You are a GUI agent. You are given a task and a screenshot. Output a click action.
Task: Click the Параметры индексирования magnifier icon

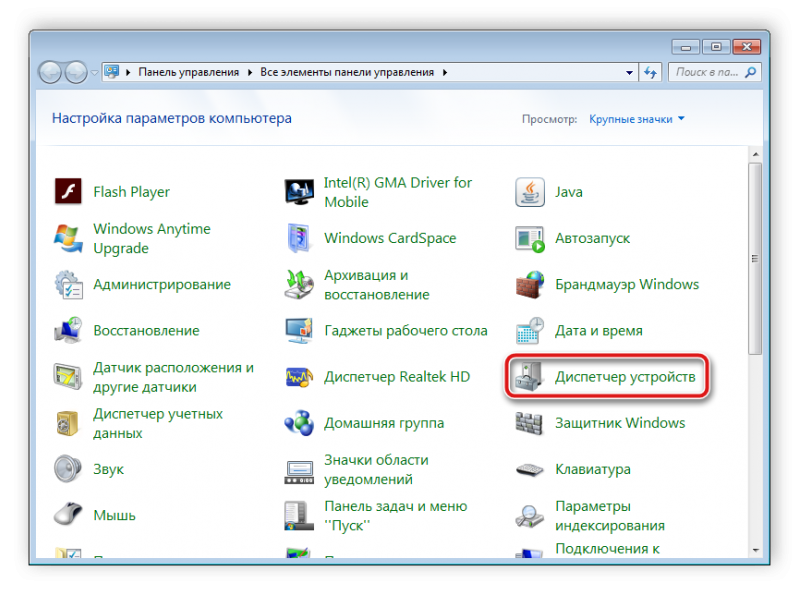530,515
